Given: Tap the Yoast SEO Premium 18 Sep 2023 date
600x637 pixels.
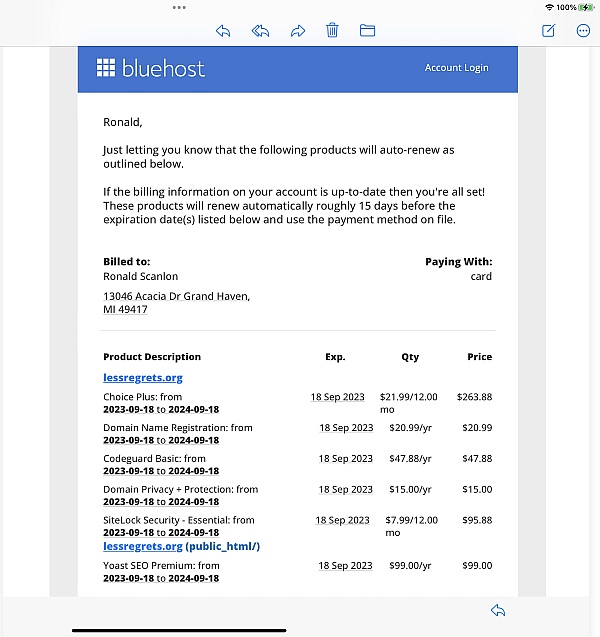Looking at the screenshot, I should (345, 566).
